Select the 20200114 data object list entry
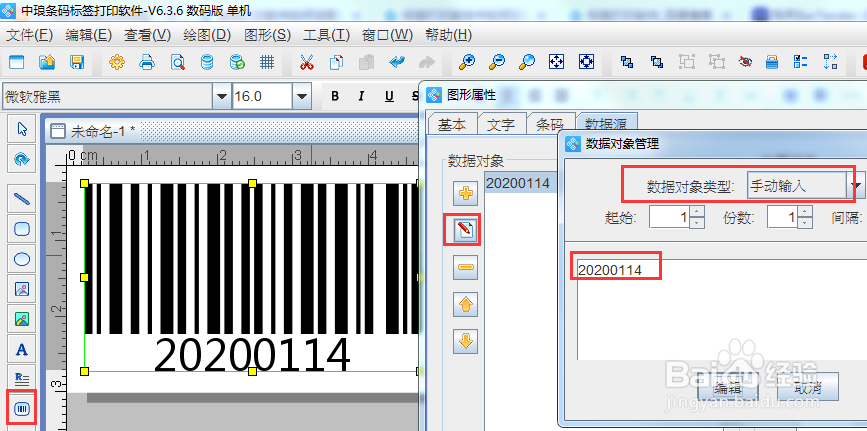The height and width of the screenshot is (431, 867). coord(520,183)
